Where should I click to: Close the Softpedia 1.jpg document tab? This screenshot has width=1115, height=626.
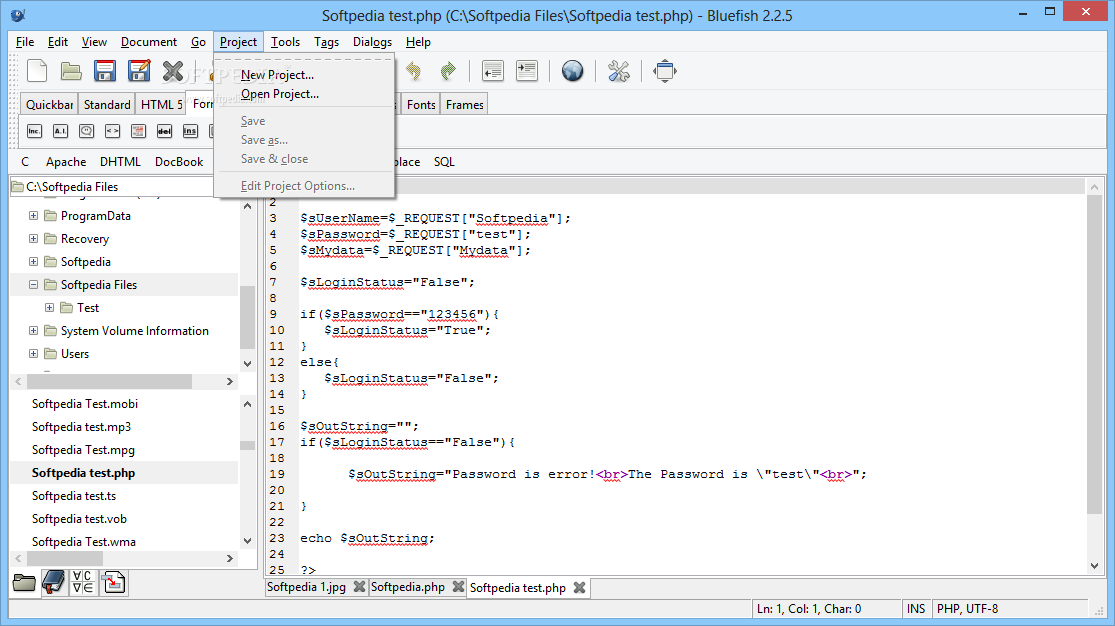359,587
